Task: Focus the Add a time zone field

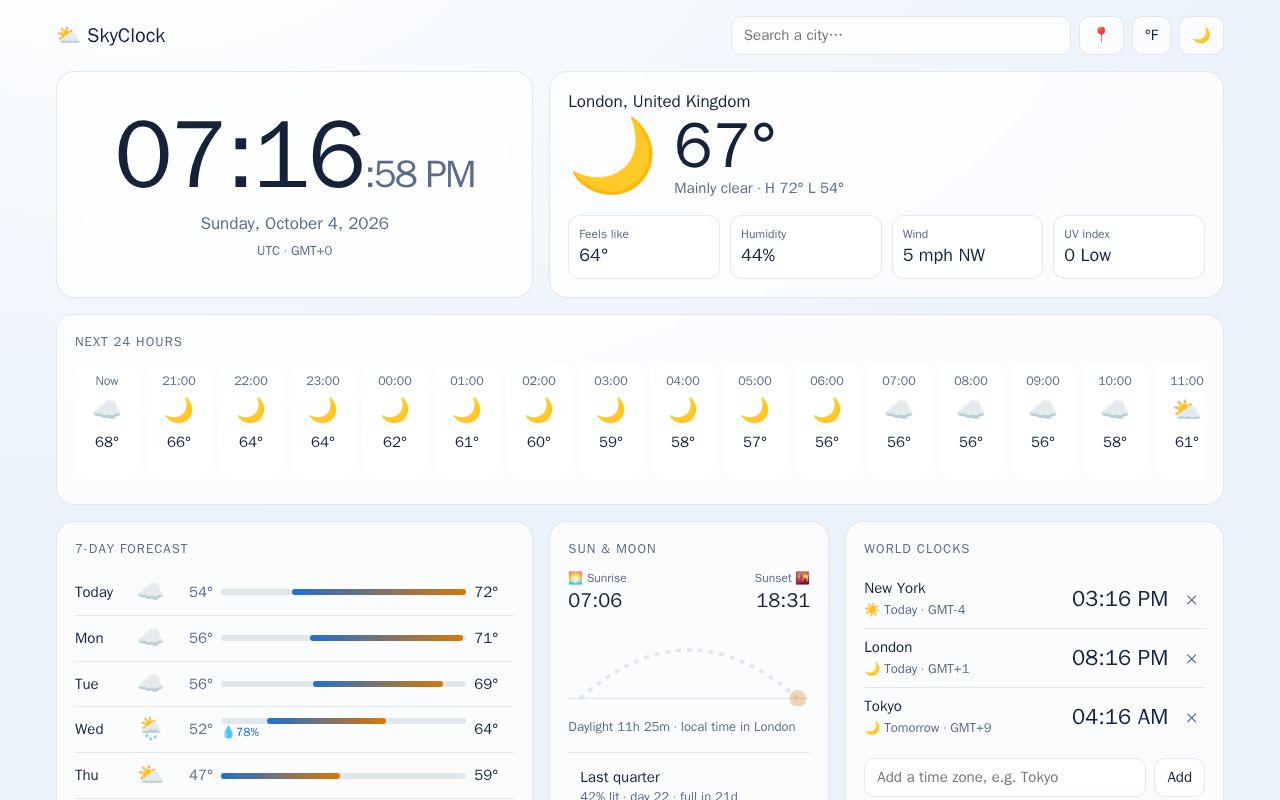Action: pyautogui.click(x=1005, y=777)
